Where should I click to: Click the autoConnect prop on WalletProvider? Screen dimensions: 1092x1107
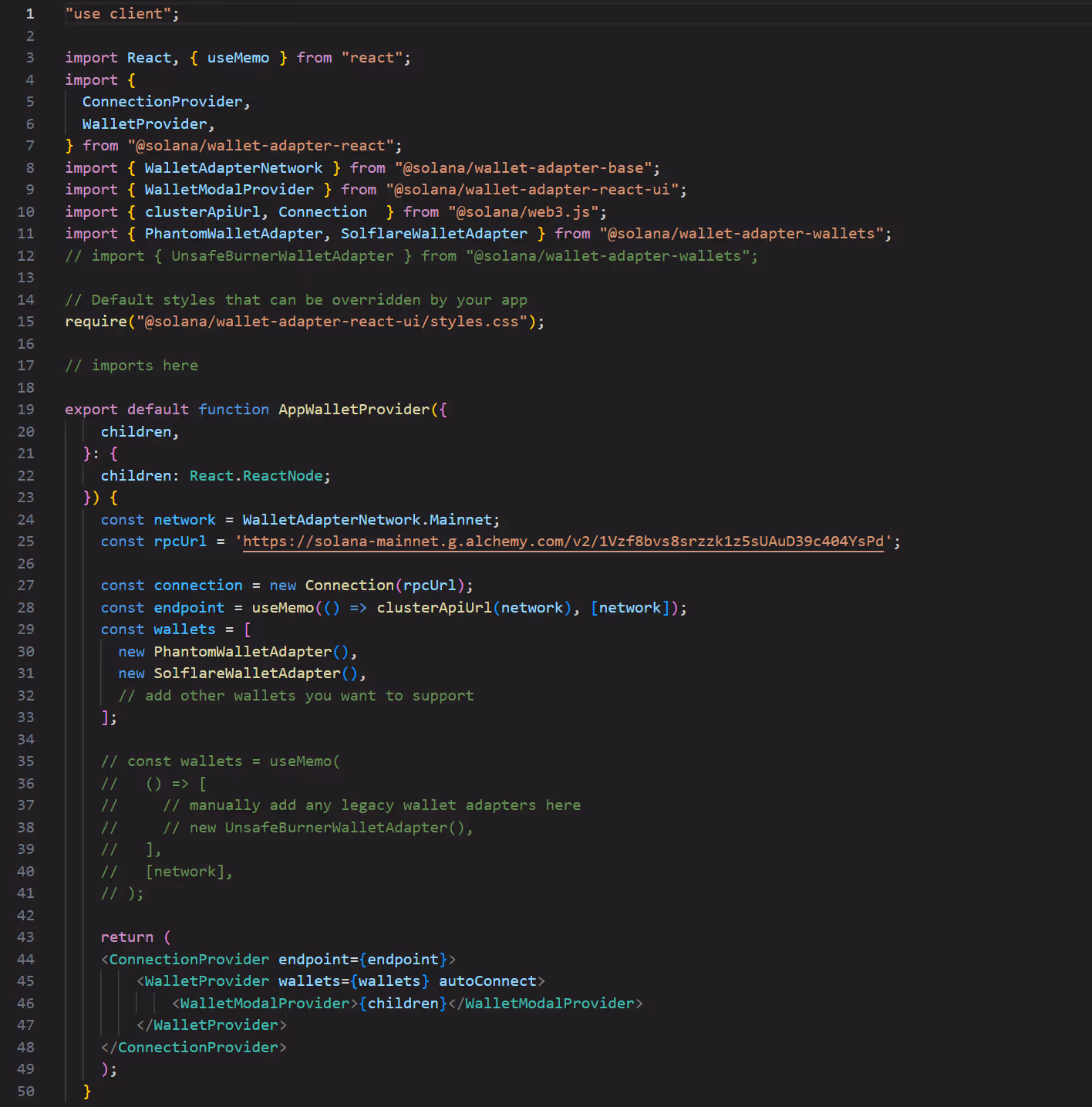pos(487,981)
